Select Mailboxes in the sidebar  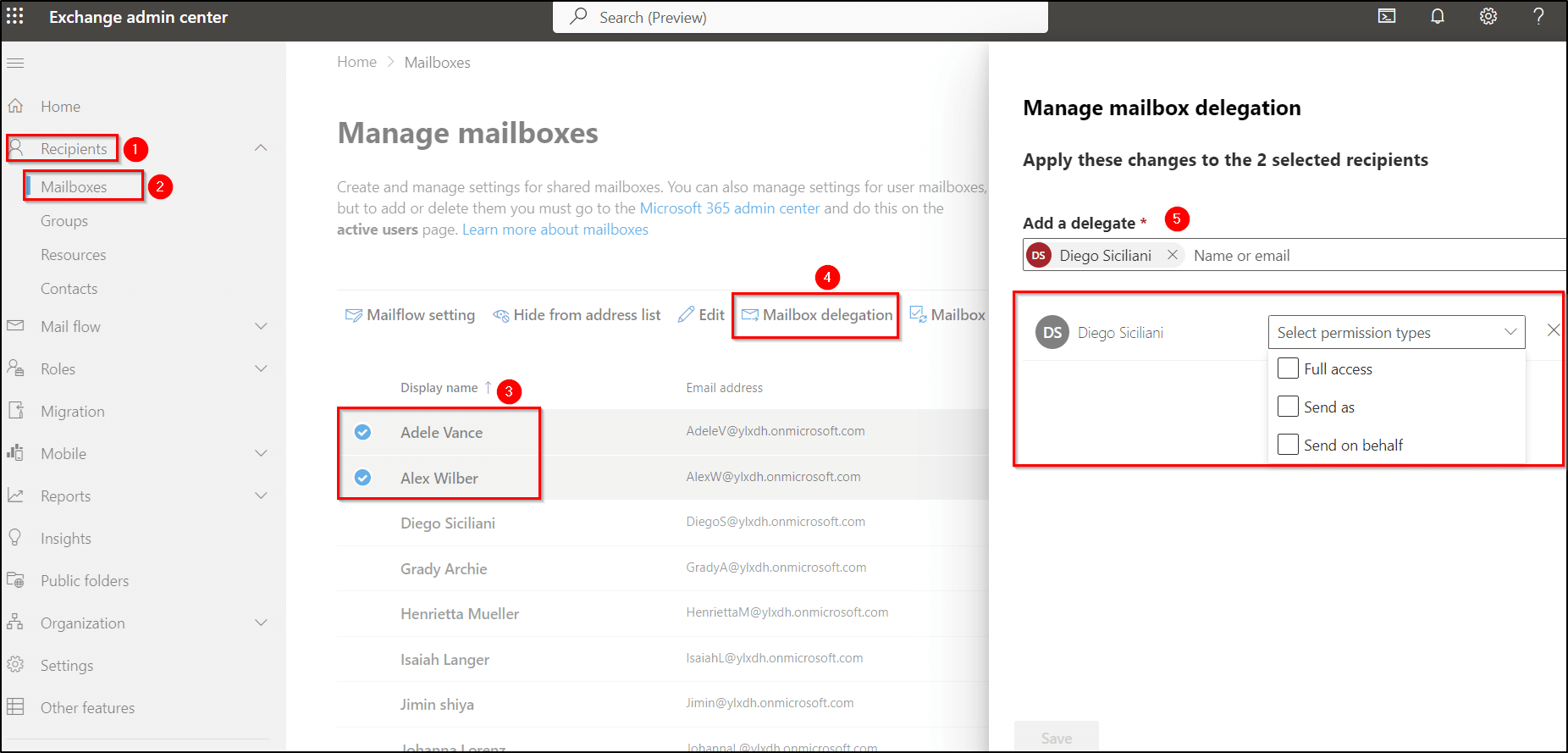click(x=75, y=187)
